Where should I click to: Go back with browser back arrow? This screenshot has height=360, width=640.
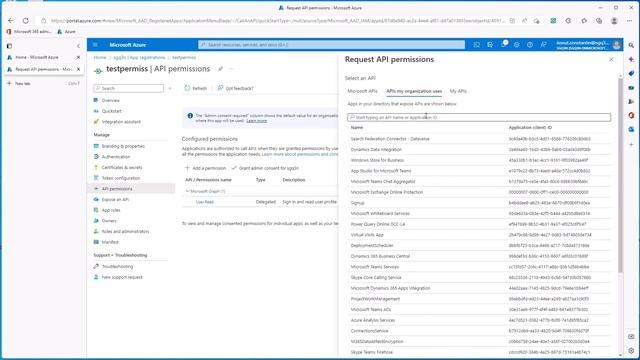(x=11, y=20)
